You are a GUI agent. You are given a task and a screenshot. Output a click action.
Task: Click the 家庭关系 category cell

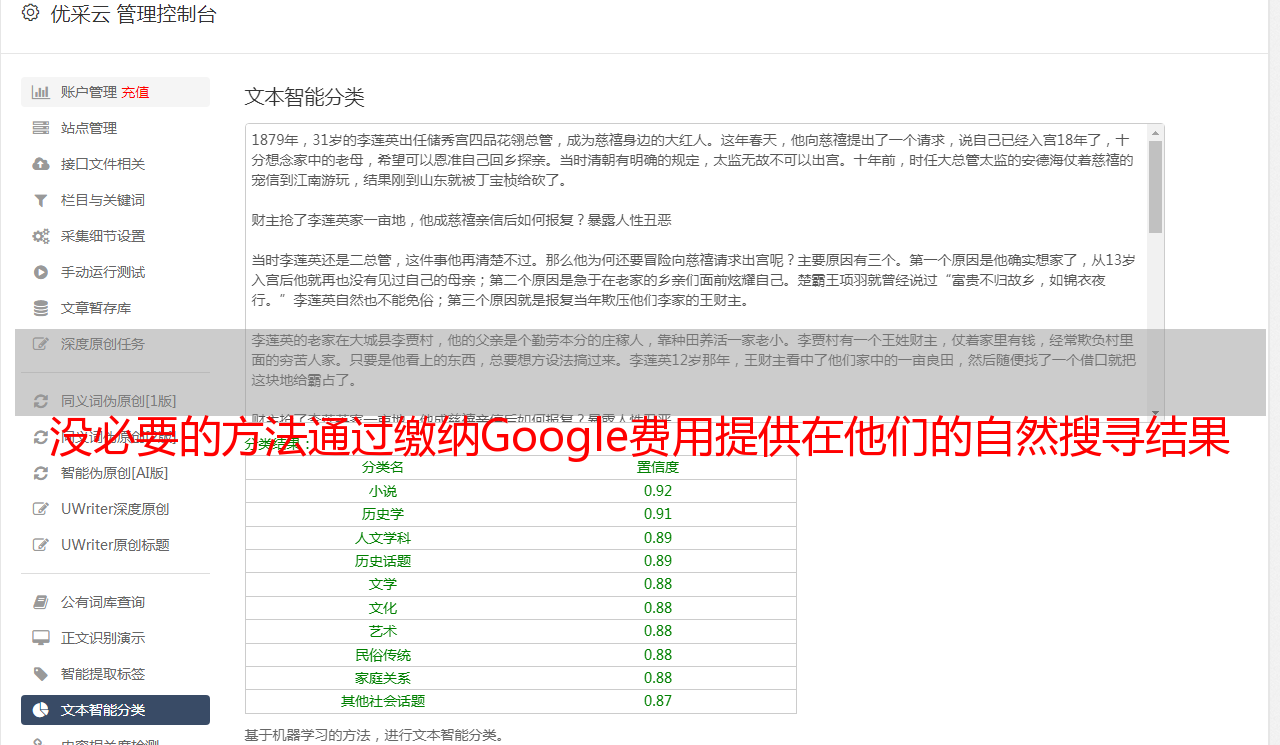(x=383, y=678)
